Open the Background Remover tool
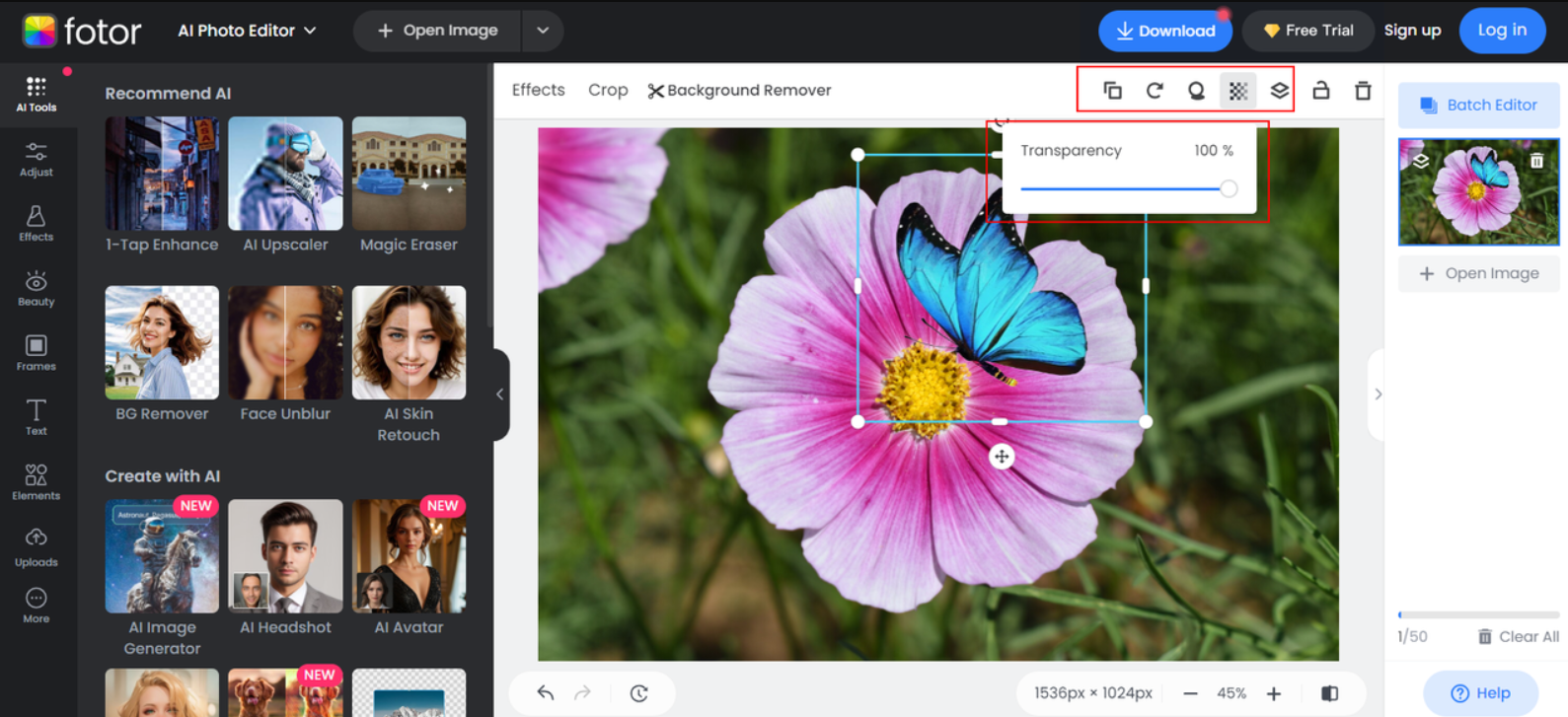This screenshot has width=1568, height=717. click(x=739, y=90)
